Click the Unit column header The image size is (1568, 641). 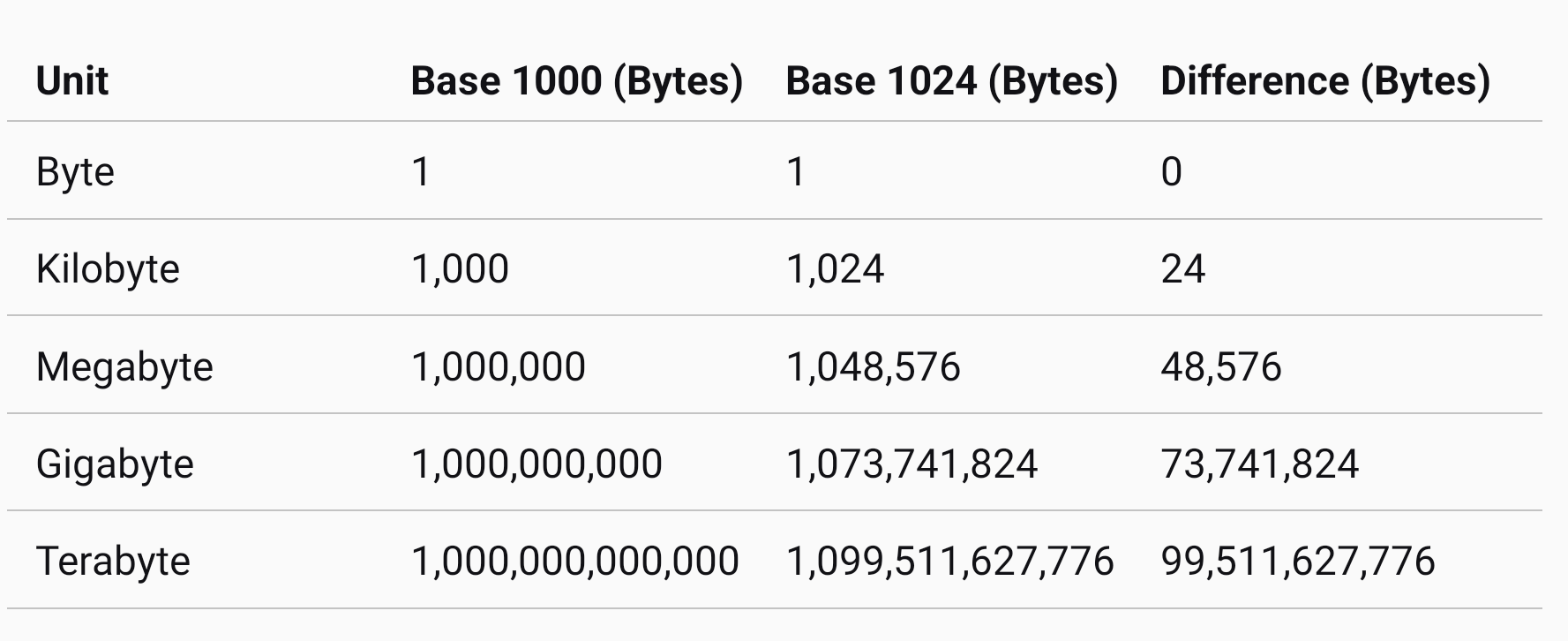pos(72,80)
